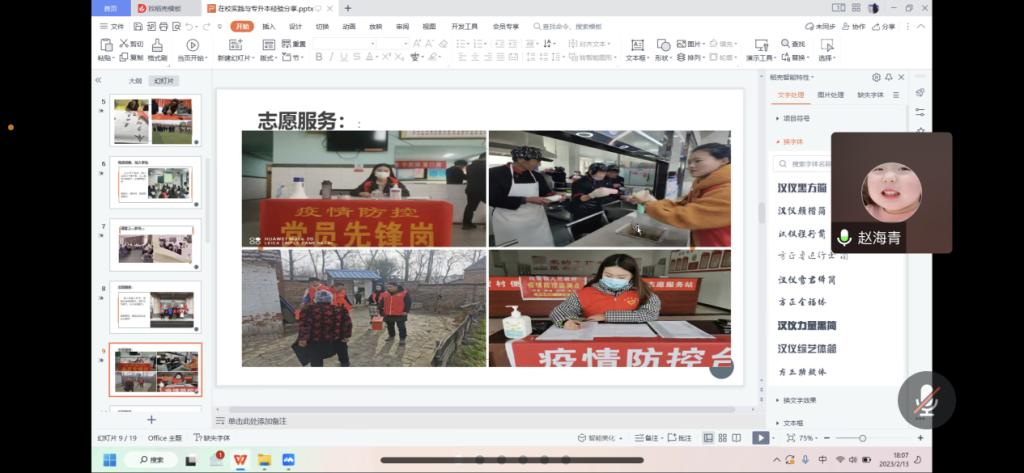Viewport: 1024px width, 473px height.
Task: Click the 分享 (Share) button
Action: tap(884, 27)
